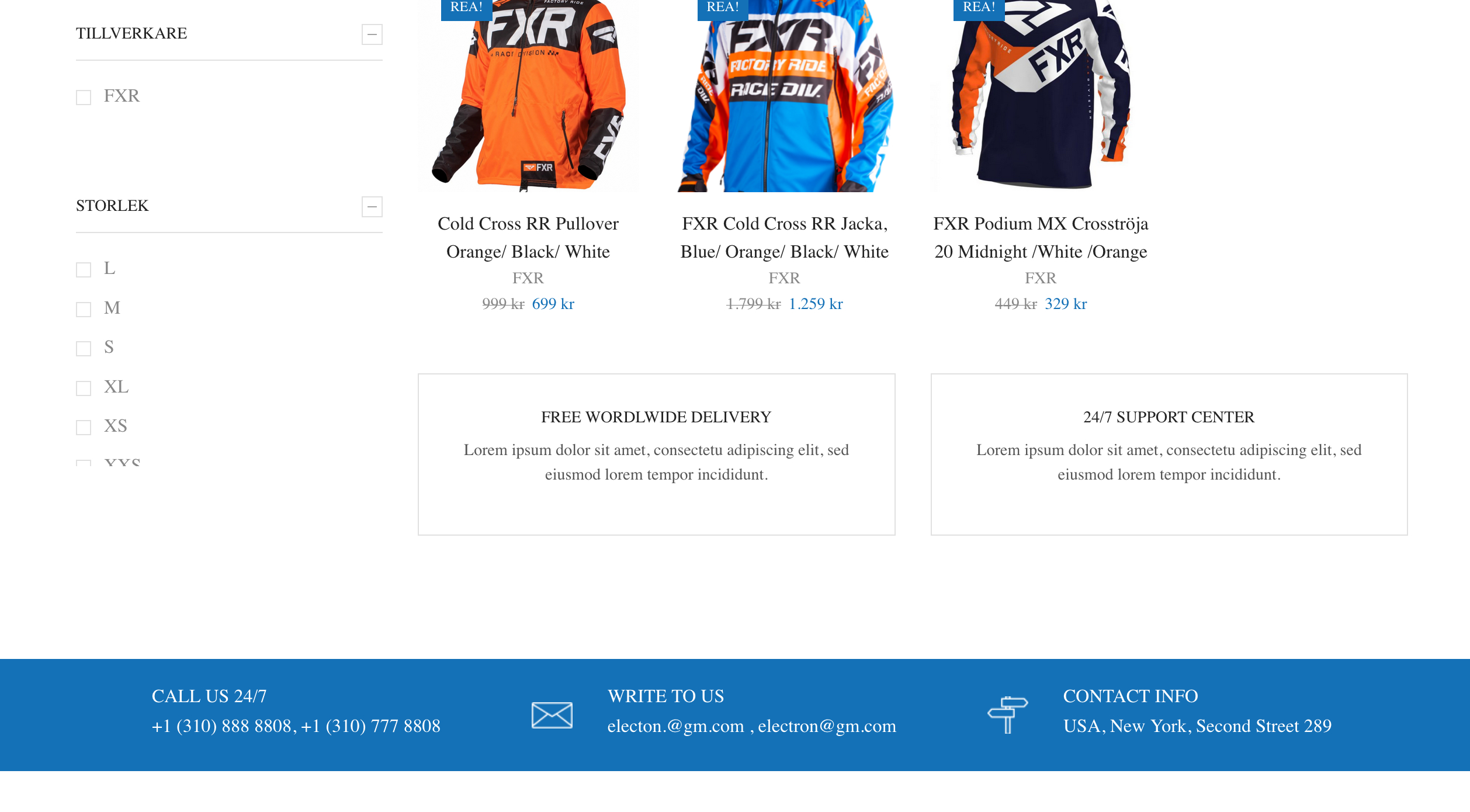Open the blue Cold Cross RR Jacka image
The image size is (1470, 812).
coord(784,96)
